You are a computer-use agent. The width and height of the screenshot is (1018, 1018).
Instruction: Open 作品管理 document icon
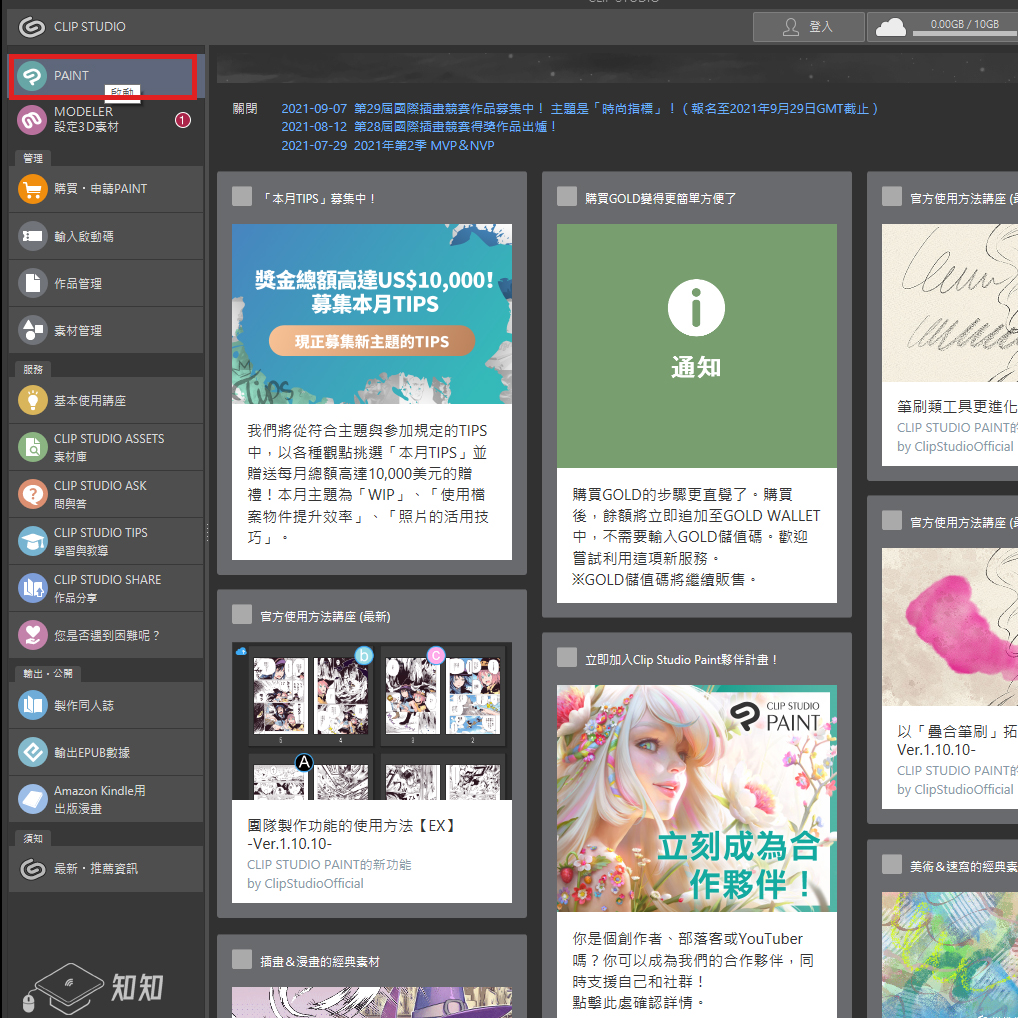tap(32, 283)
